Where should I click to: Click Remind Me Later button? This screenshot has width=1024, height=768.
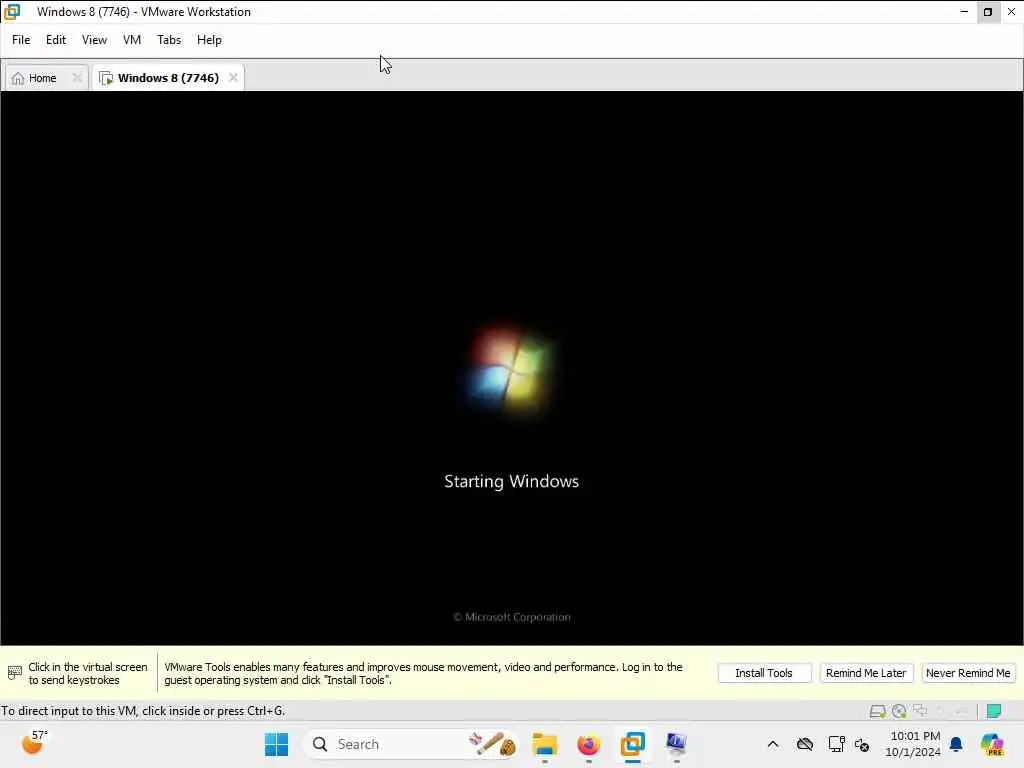tap(865, 673)
